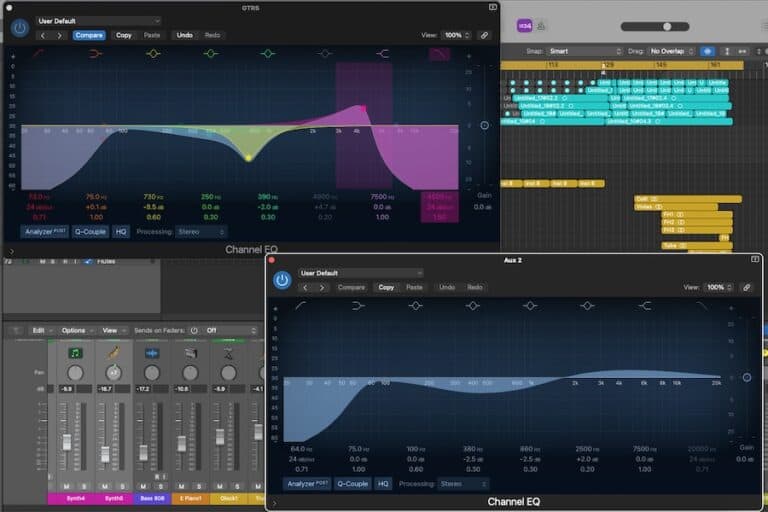Click the link icon in Aux 2 EQ header
Viewport: 768px width, 512px height.
click(746, 288)
